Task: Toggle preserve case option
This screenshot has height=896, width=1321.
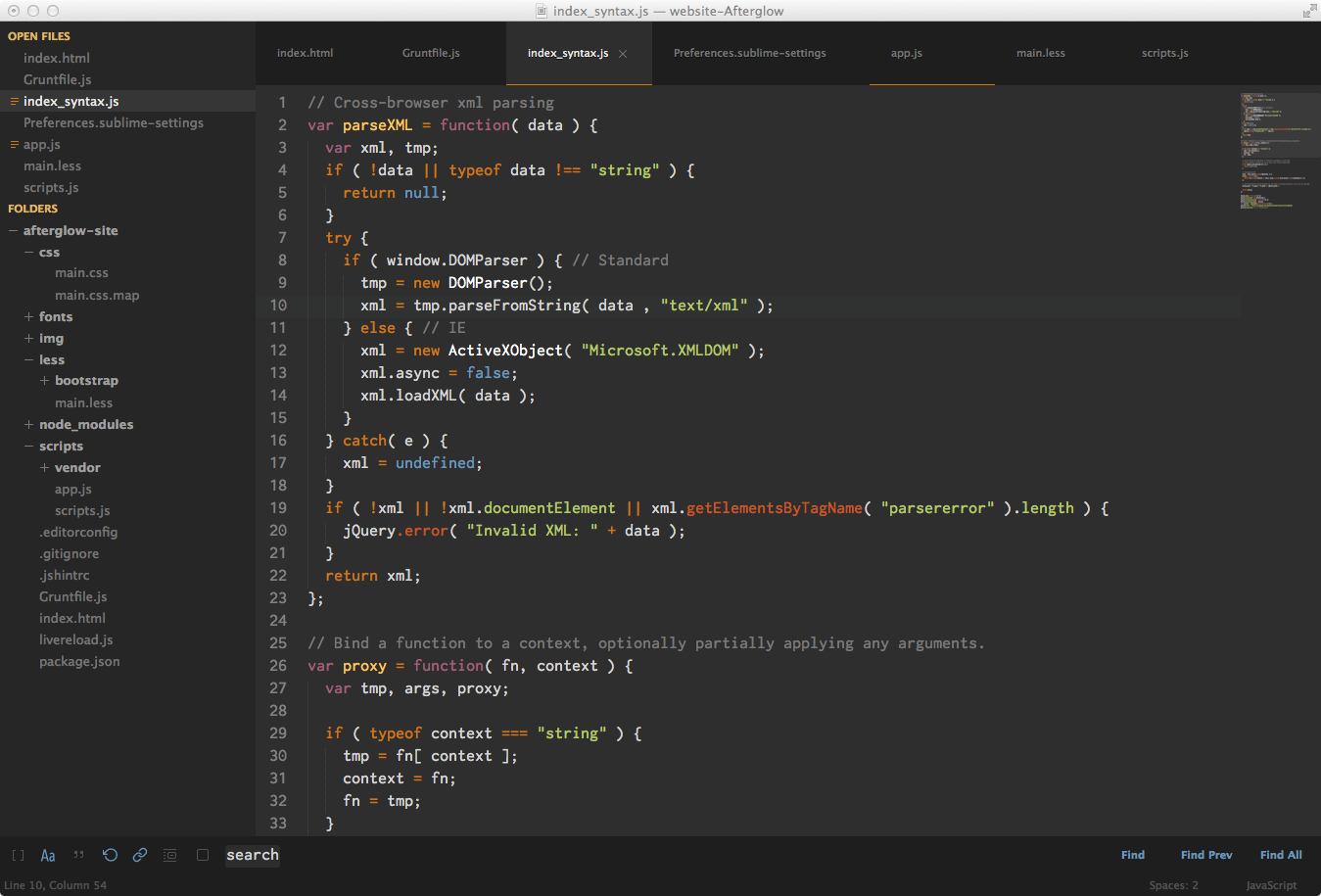Action: pyautogui.click(x=203, y=855)
